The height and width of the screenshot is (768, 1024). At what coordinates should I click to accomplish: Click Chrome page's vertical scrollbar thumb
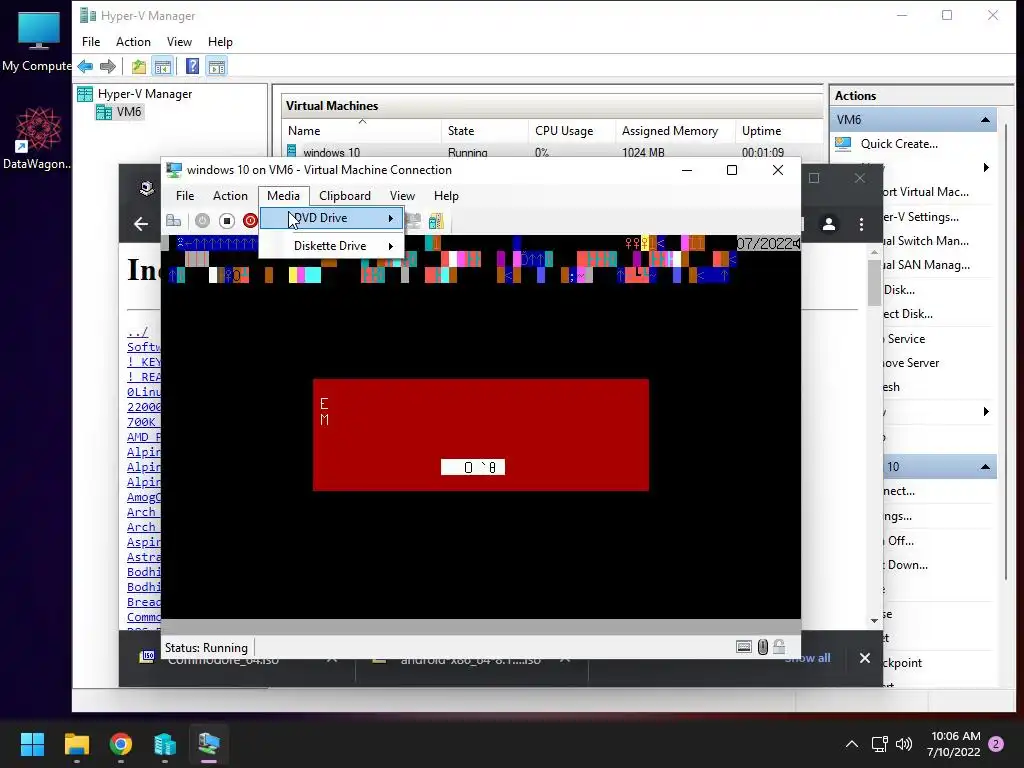point(874,281)
